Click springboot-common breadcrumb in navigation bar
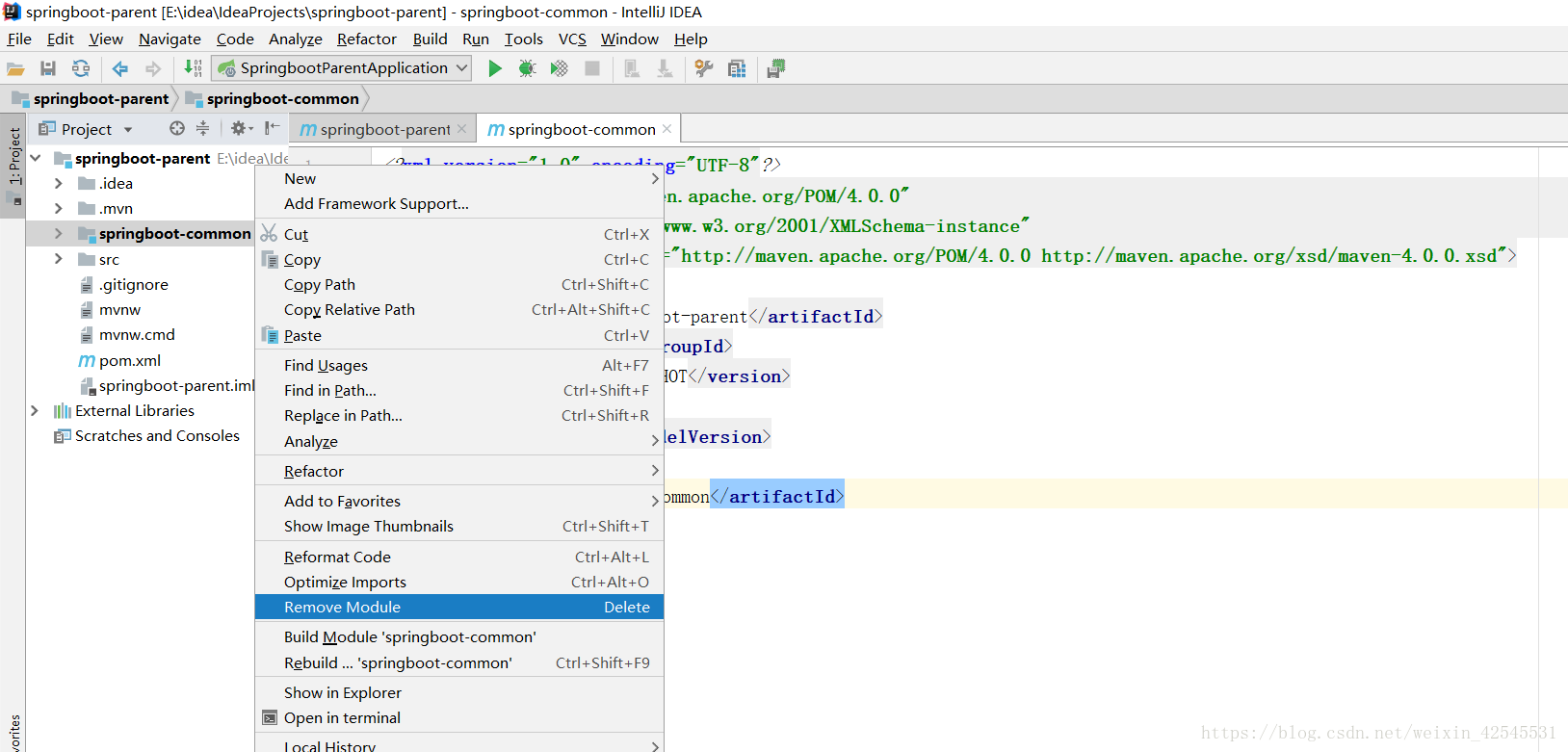 pyautogui.click(x=273, y=98)
